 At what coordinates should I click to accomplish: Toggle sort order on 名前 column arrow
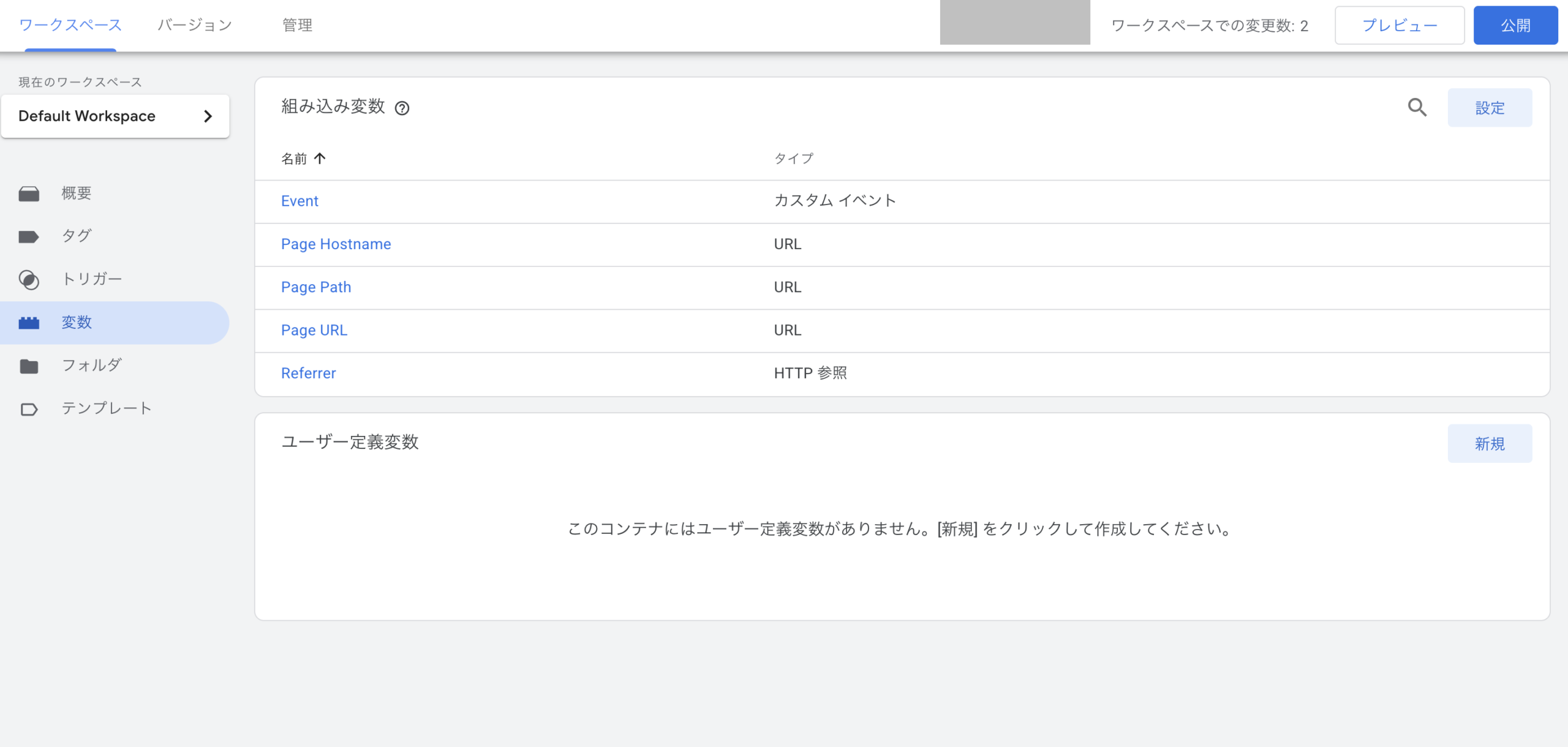coord(320,159)
